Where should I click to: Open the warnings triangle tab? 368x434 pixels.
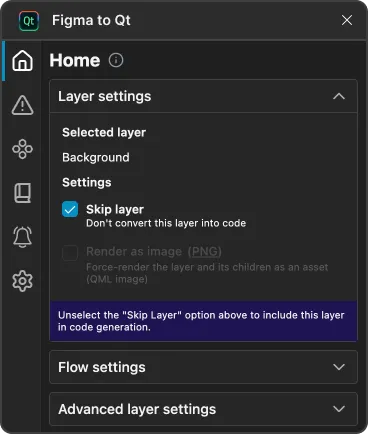pyautogui.click(x=22, y=105)
